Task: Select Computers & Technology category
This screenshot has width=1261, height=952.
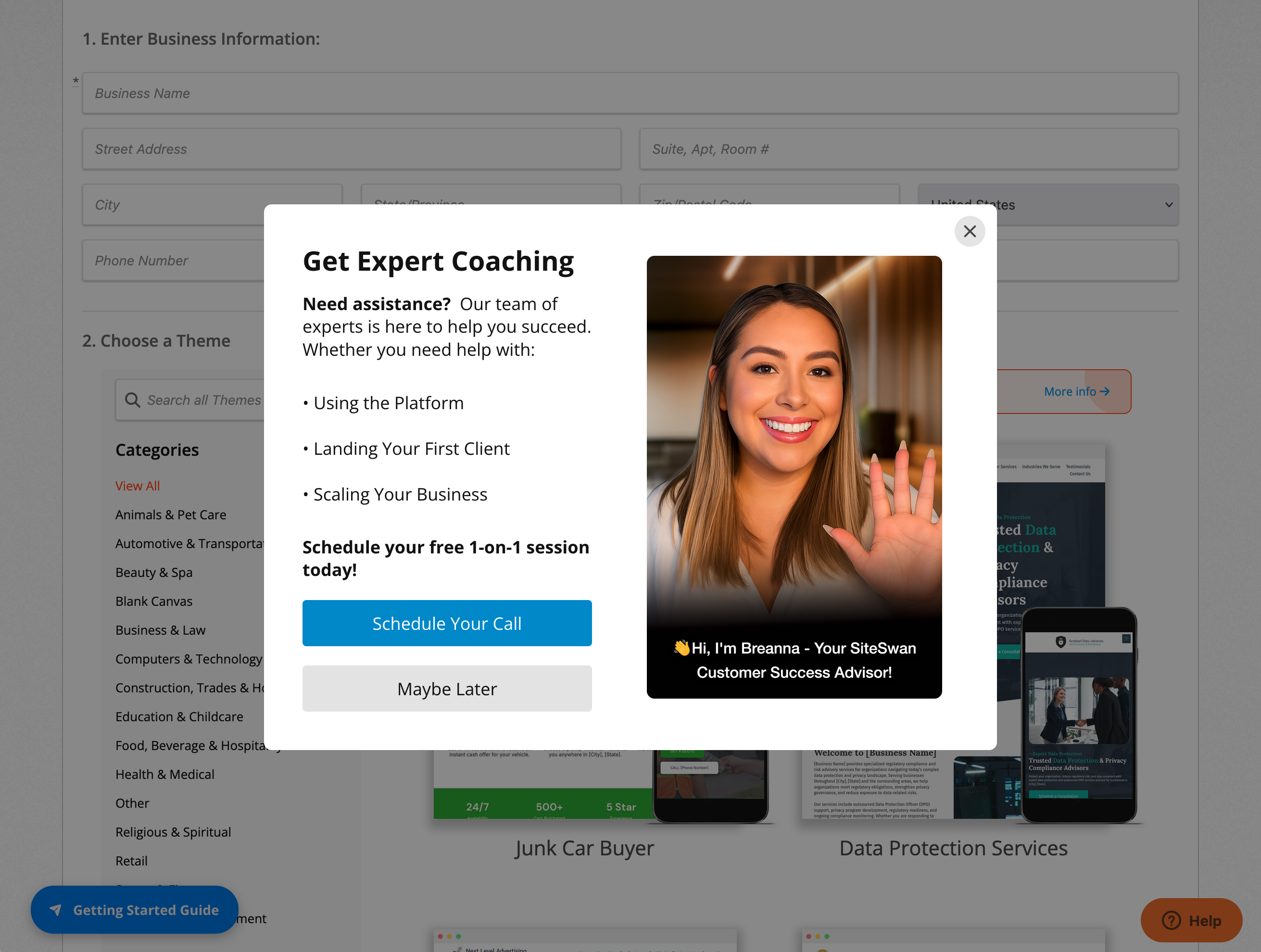Action: point(189,659)
